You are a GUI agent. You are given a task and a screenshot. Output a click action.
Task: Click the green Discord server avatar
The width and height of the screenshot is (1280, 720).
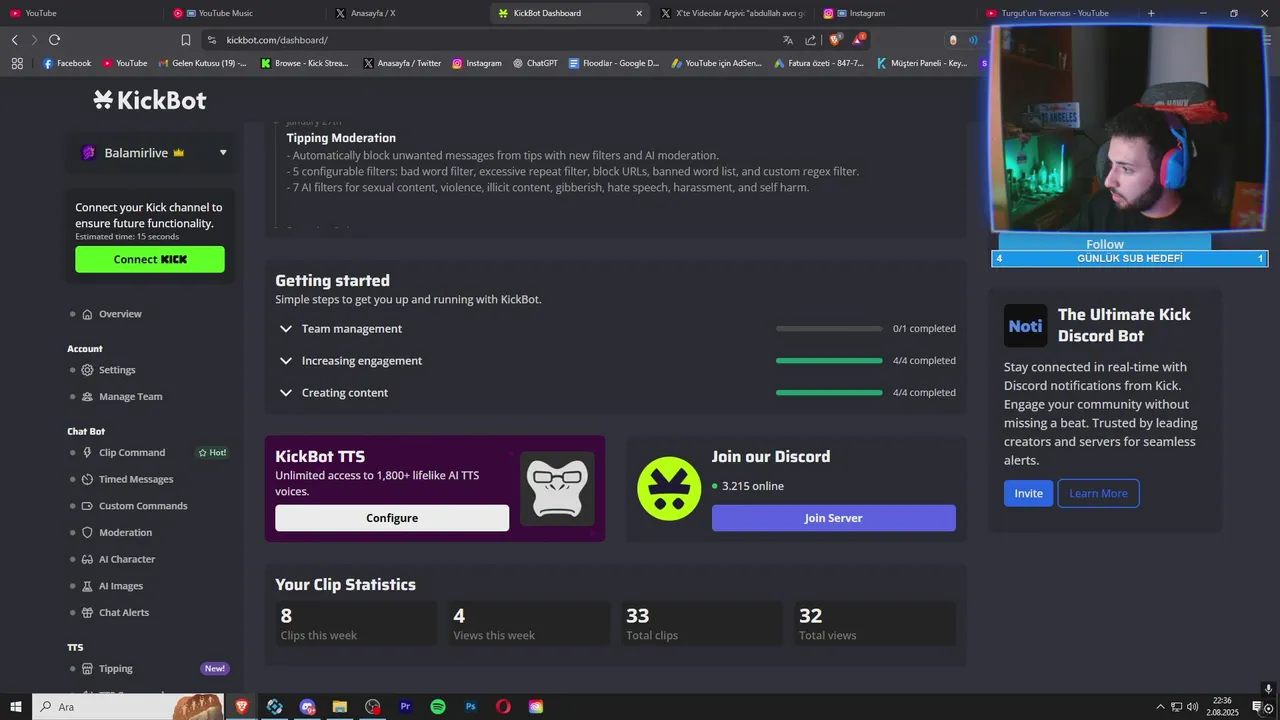(x=669, y=489)
